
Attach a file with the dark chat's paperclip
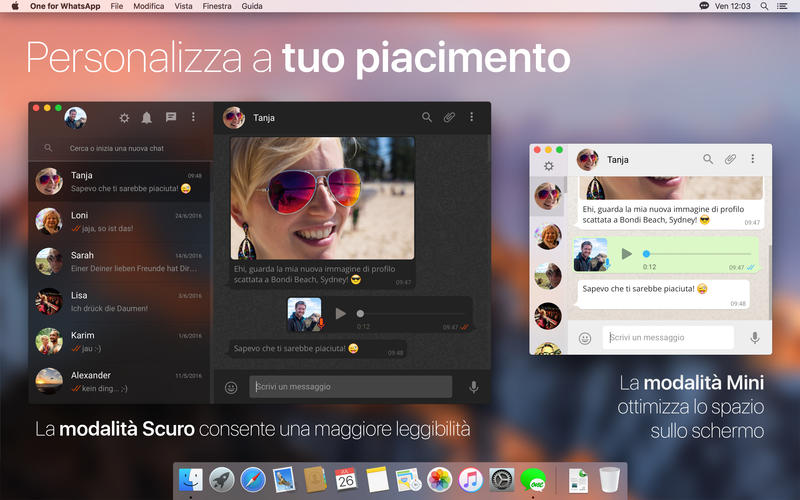point(449,117)
